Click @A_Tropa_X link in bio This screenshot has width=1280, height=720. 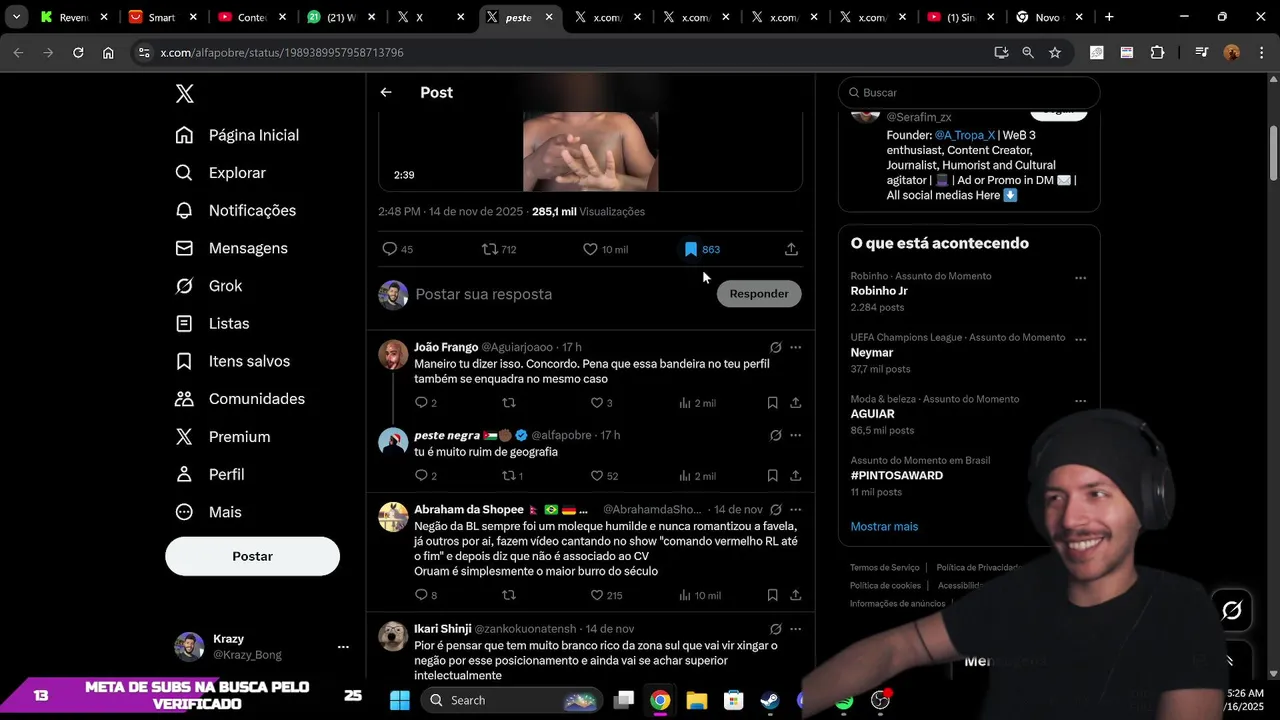click(x=965, y=135)
